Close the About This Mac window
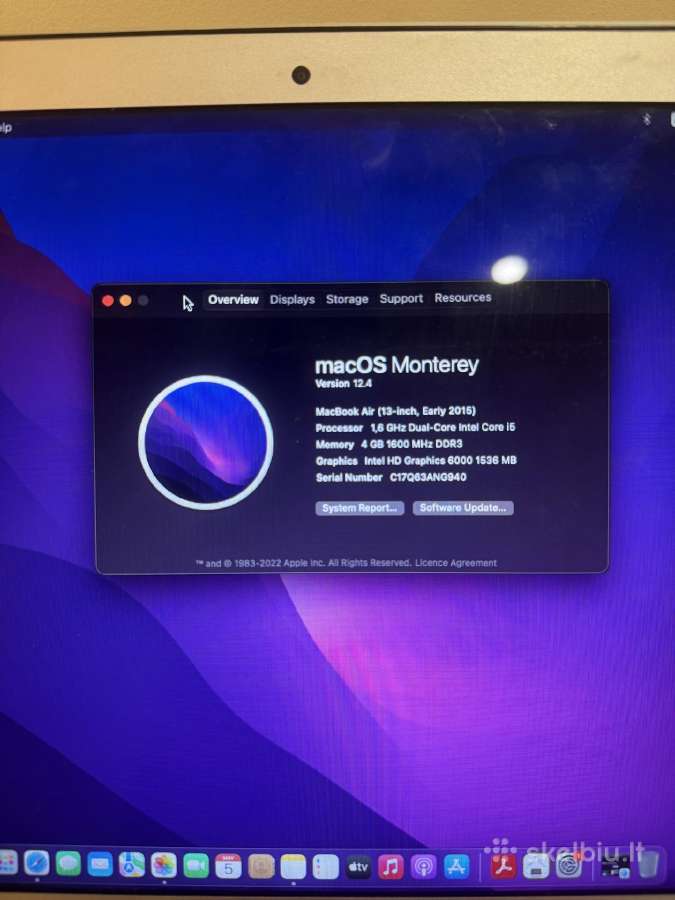This screenshot has width=675, height=900. pos(107,300)
